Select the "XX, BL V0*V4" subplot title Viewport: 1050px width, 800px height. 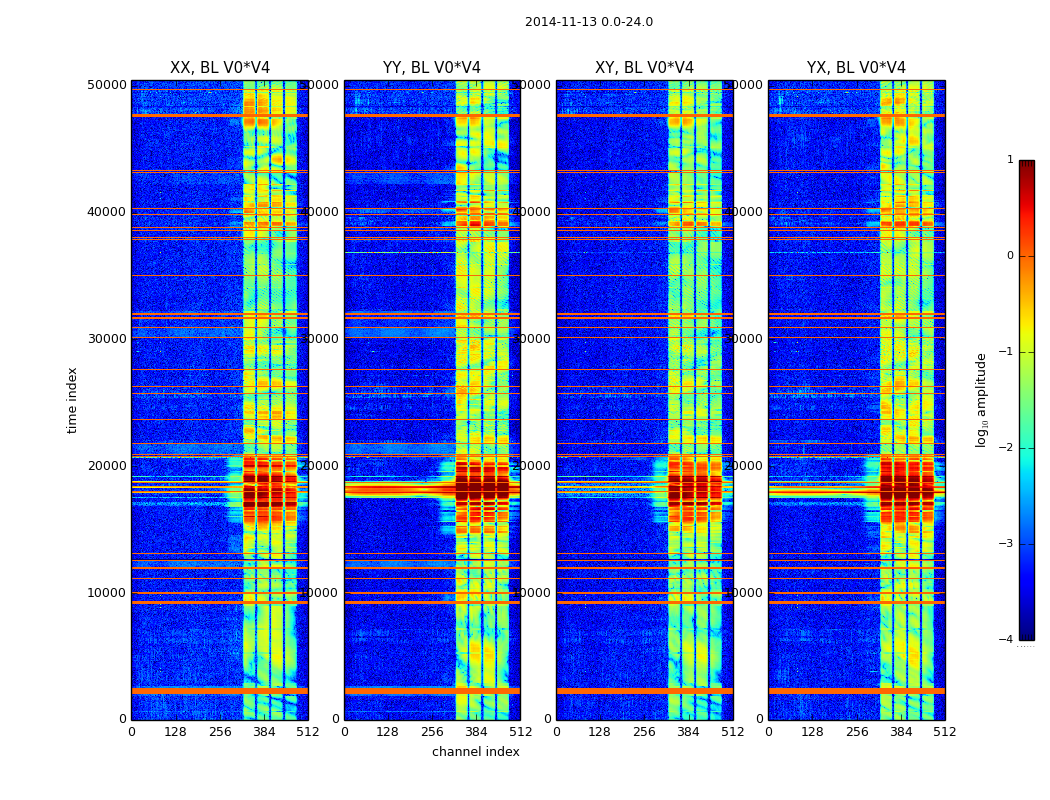click(x=220, y=68)
